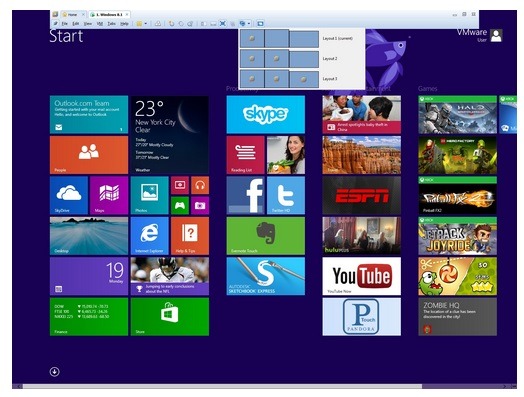Expand the multiple monitors layout dropdown arrow
Image resolution: width=524 pixels, height=397 pixels.
point(249,23)
